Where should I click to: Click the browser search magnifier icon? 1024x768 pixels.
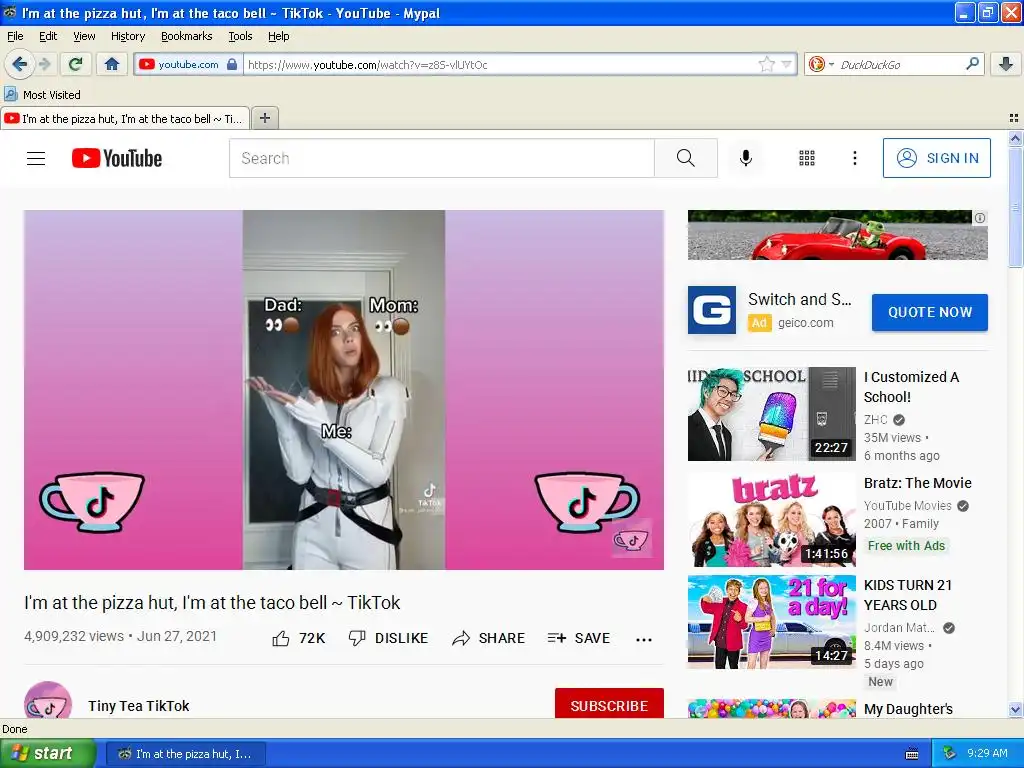coord(972,64)
